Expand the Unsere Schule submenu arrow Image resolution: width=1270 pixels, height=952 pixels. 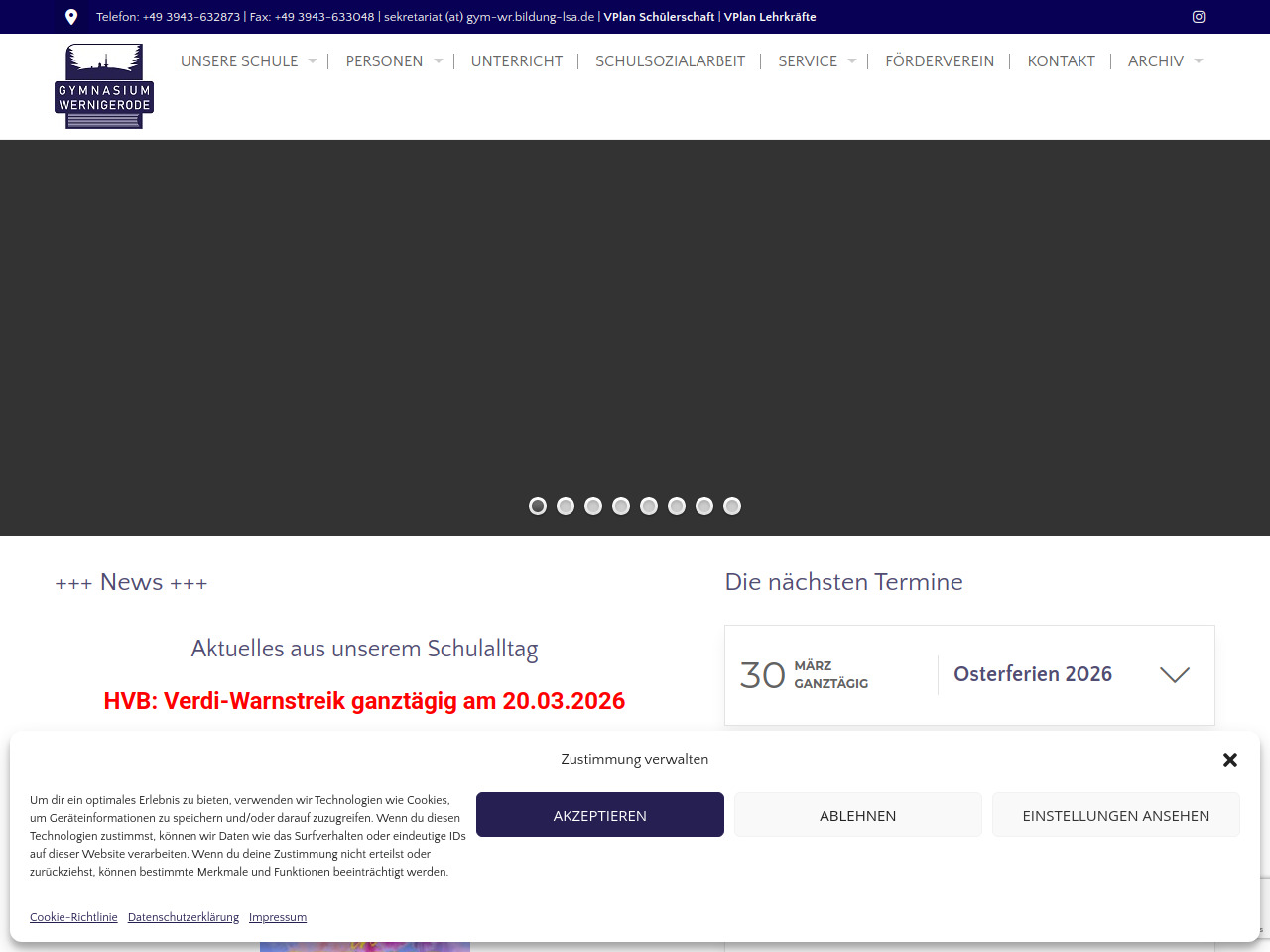click(313, 61)
